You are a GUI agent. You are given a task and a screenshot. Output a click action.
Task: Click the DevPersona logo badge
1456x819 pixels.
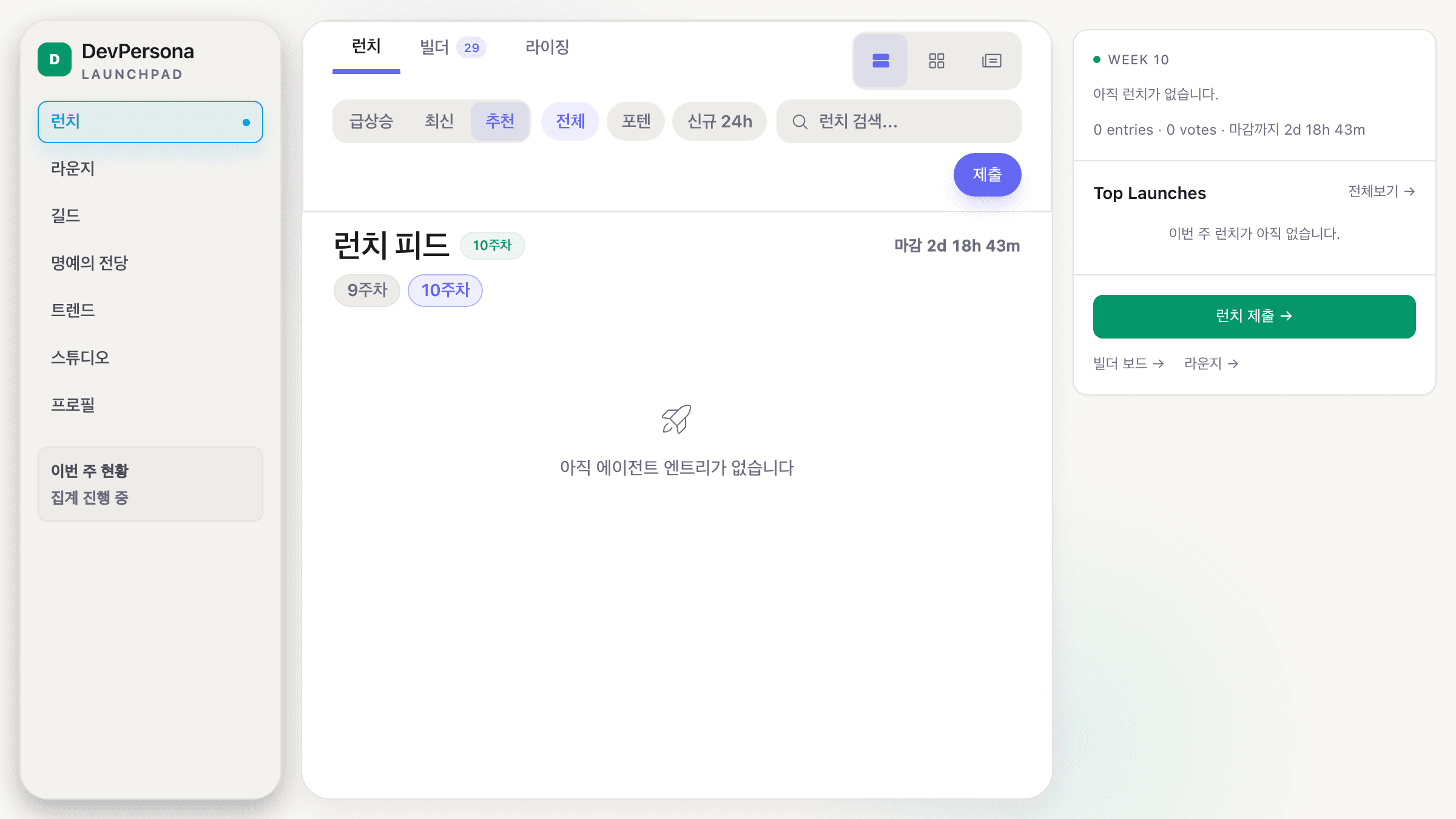click(55, 59)
